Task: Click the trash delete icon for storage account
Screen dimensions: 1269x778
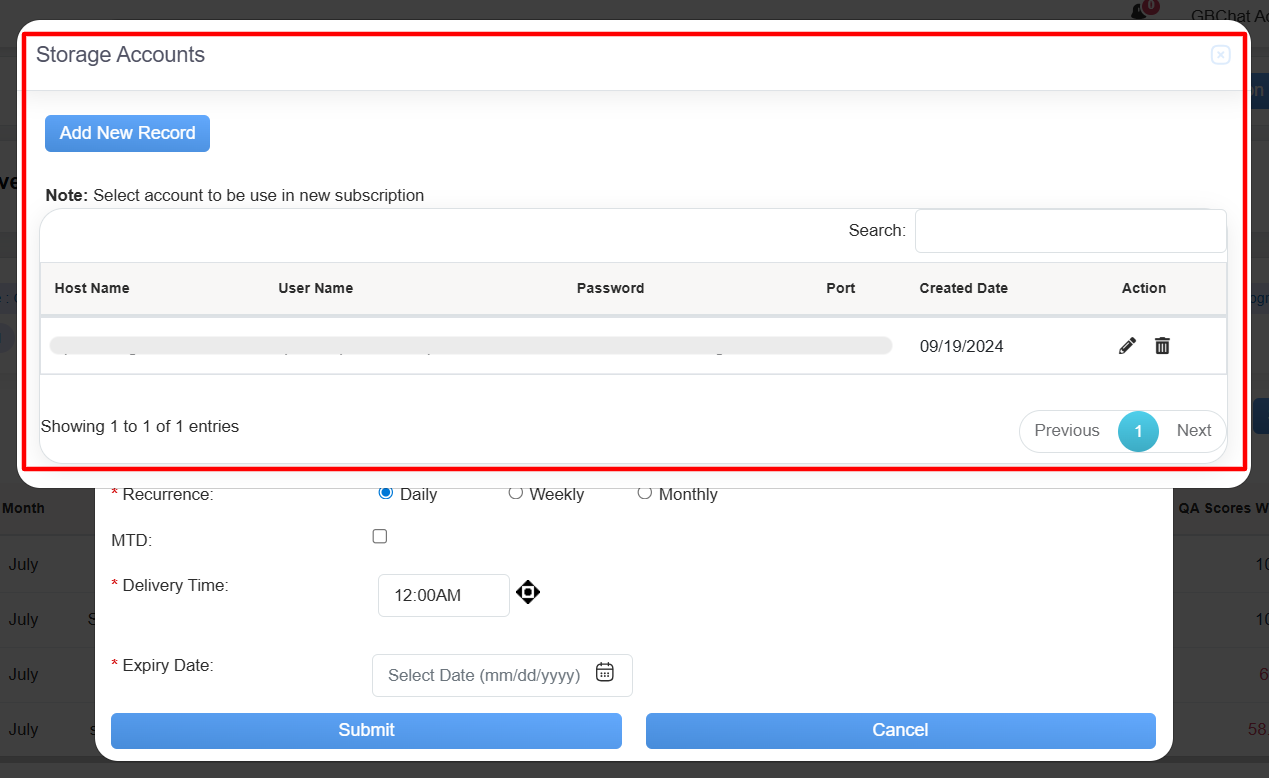Action: coord(1162,346)
